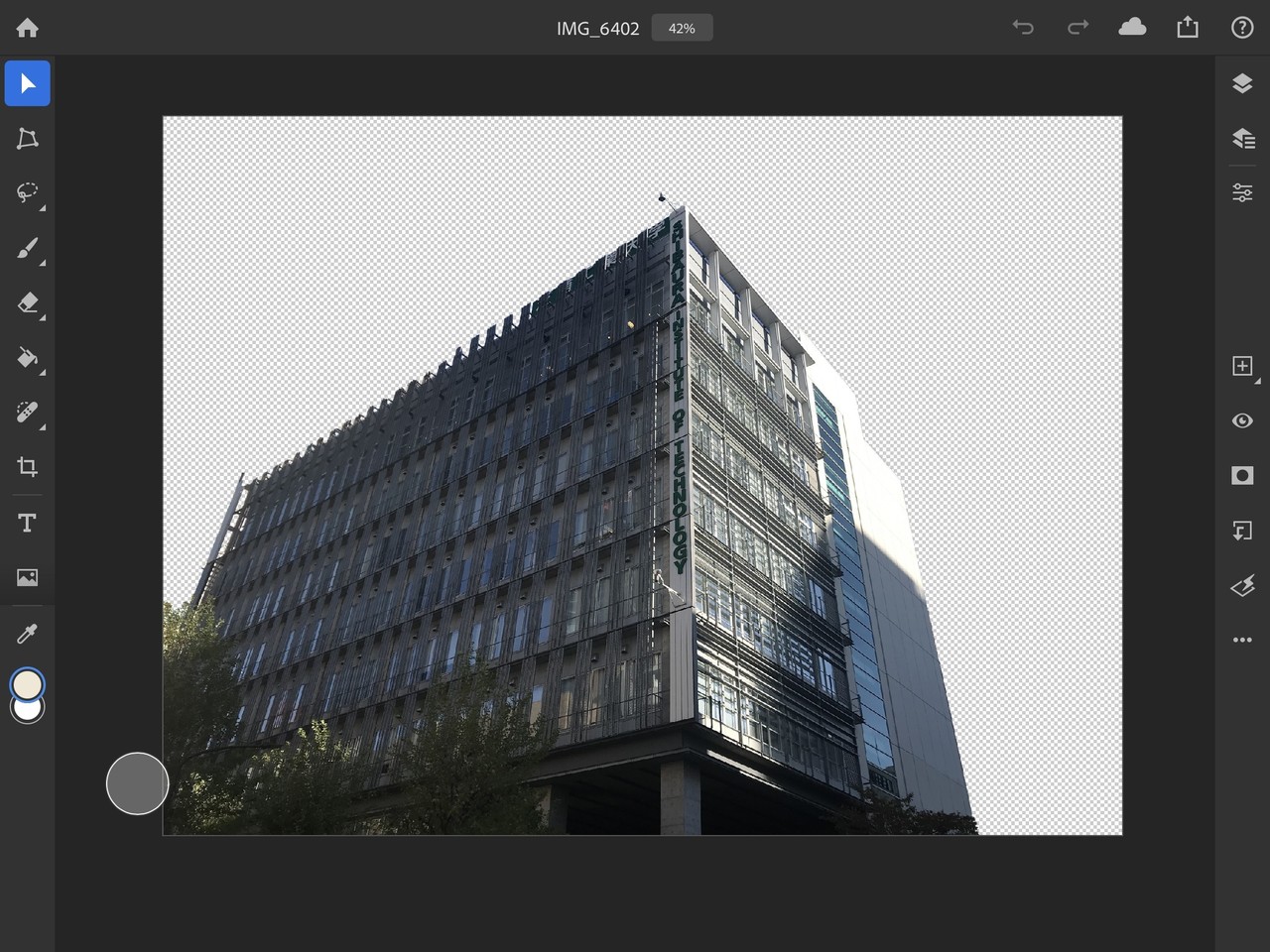
Task: Select the Eraser tool
Action: [27, 302]
